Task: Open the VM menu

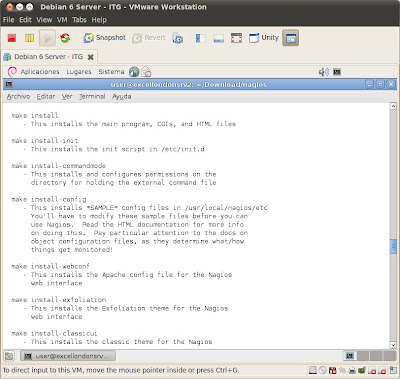Action: (62, 20)
